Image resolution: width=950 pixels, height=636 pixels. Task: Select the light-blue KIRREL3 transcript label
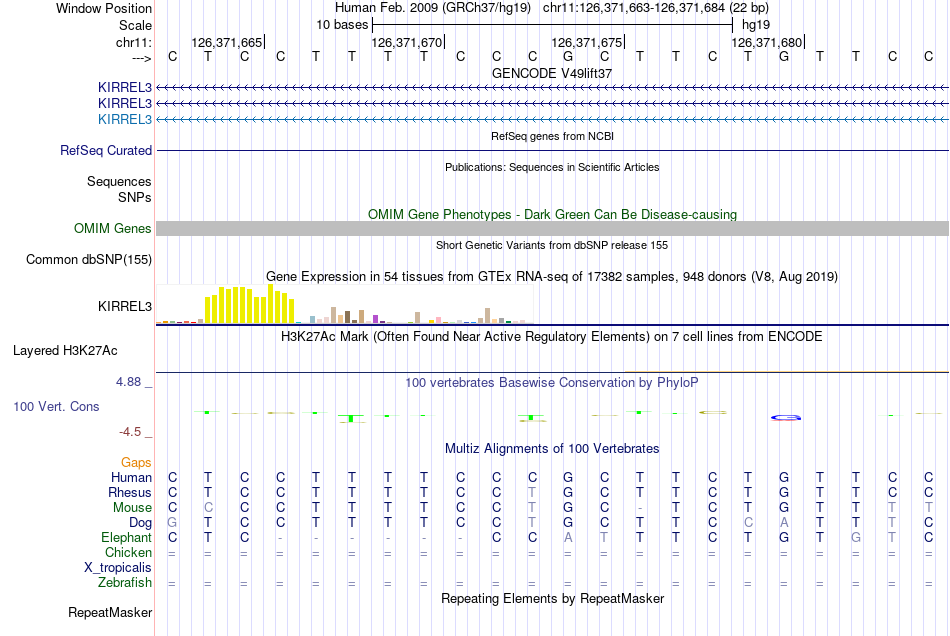tap(125, 119)
